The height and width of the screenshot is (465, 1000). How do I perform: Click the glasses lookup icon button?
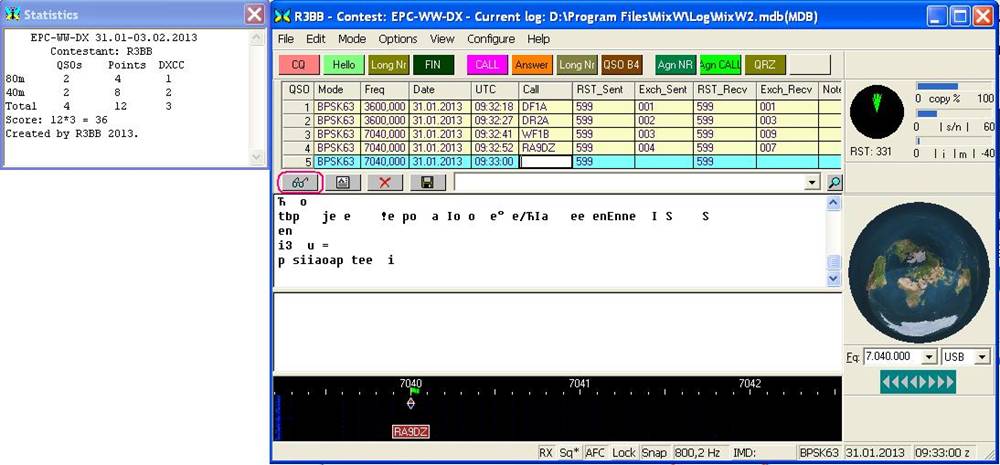298,183
